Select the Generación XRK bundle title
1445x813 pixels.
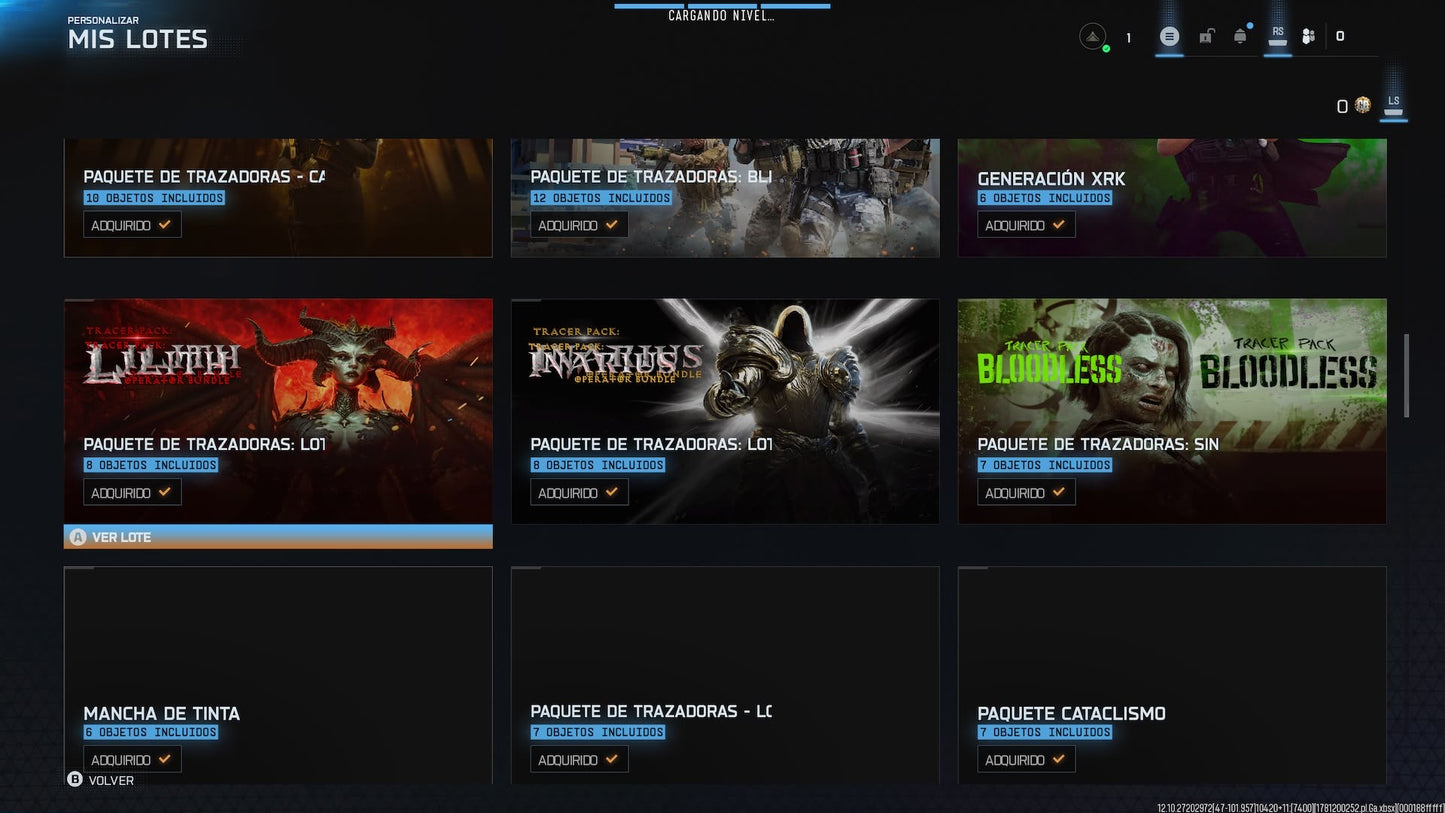[x=1051, y=179]
